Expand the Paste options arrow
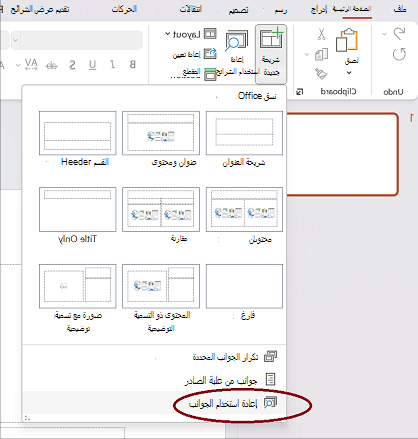The width and height of the screenshot is (418, 439). coord(349,73)
